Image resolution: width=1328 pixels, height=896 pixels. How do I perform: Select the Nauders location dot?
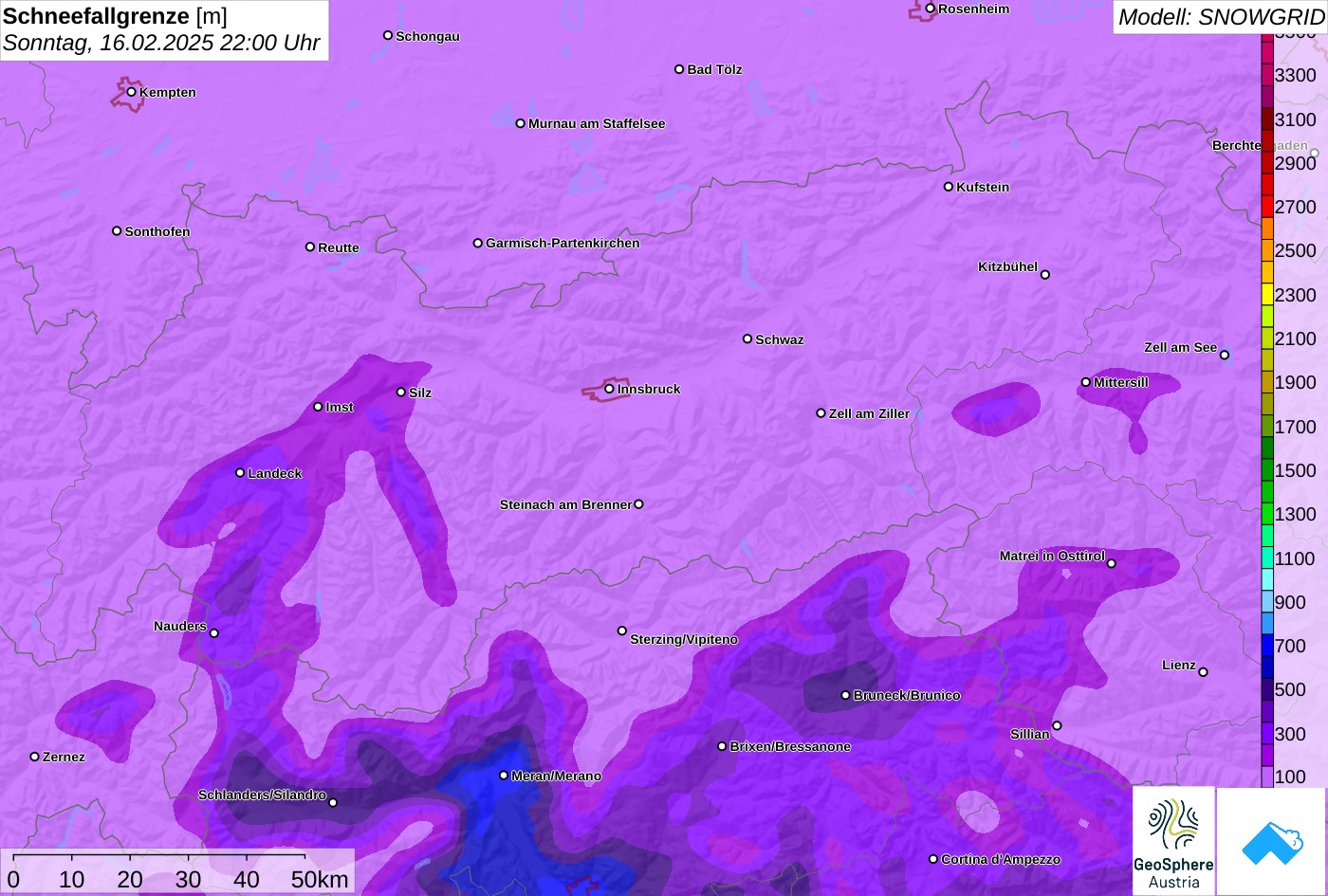coord(214,633)
